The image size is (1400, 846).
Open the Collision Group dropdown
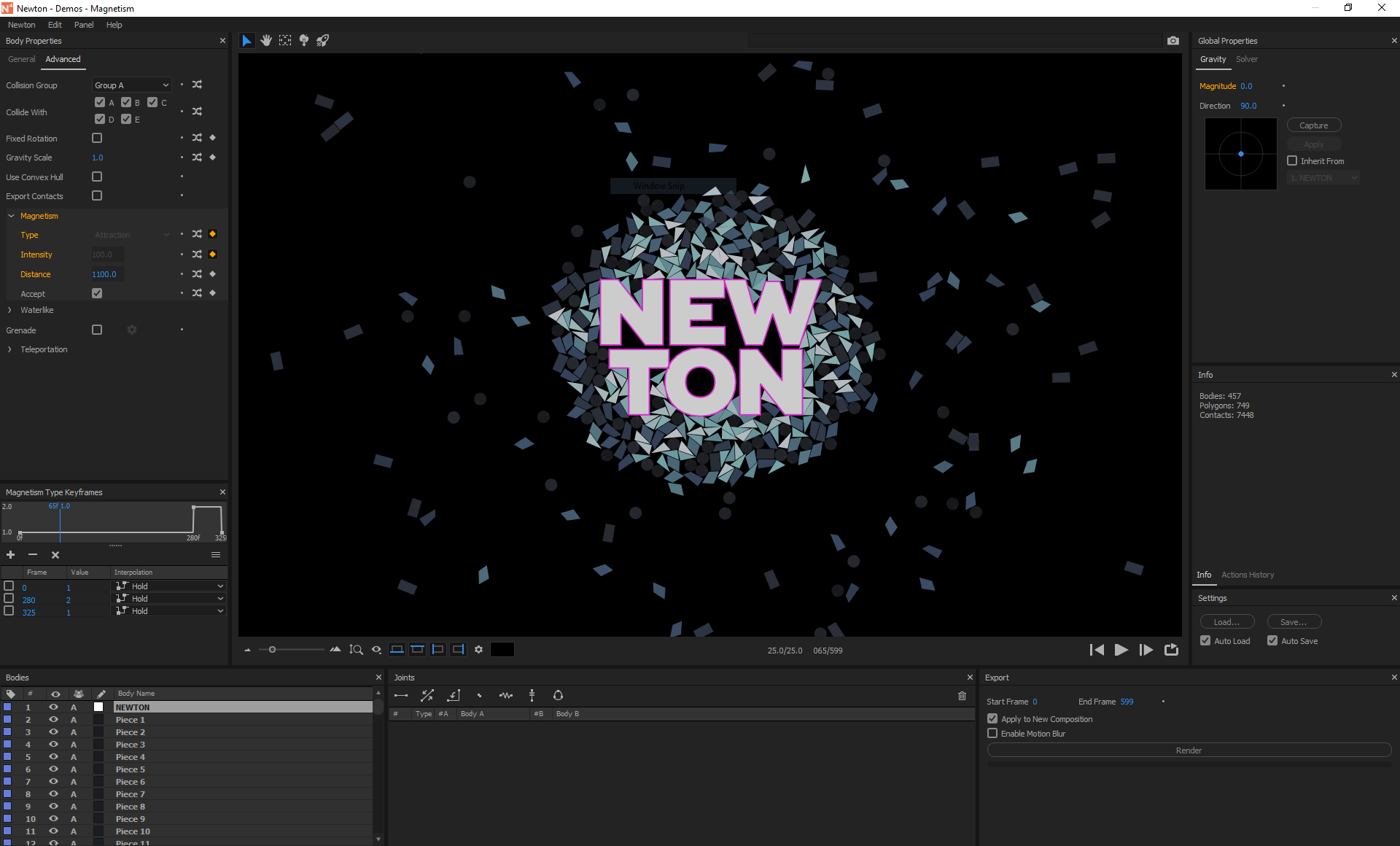click(x=132, y=85)
